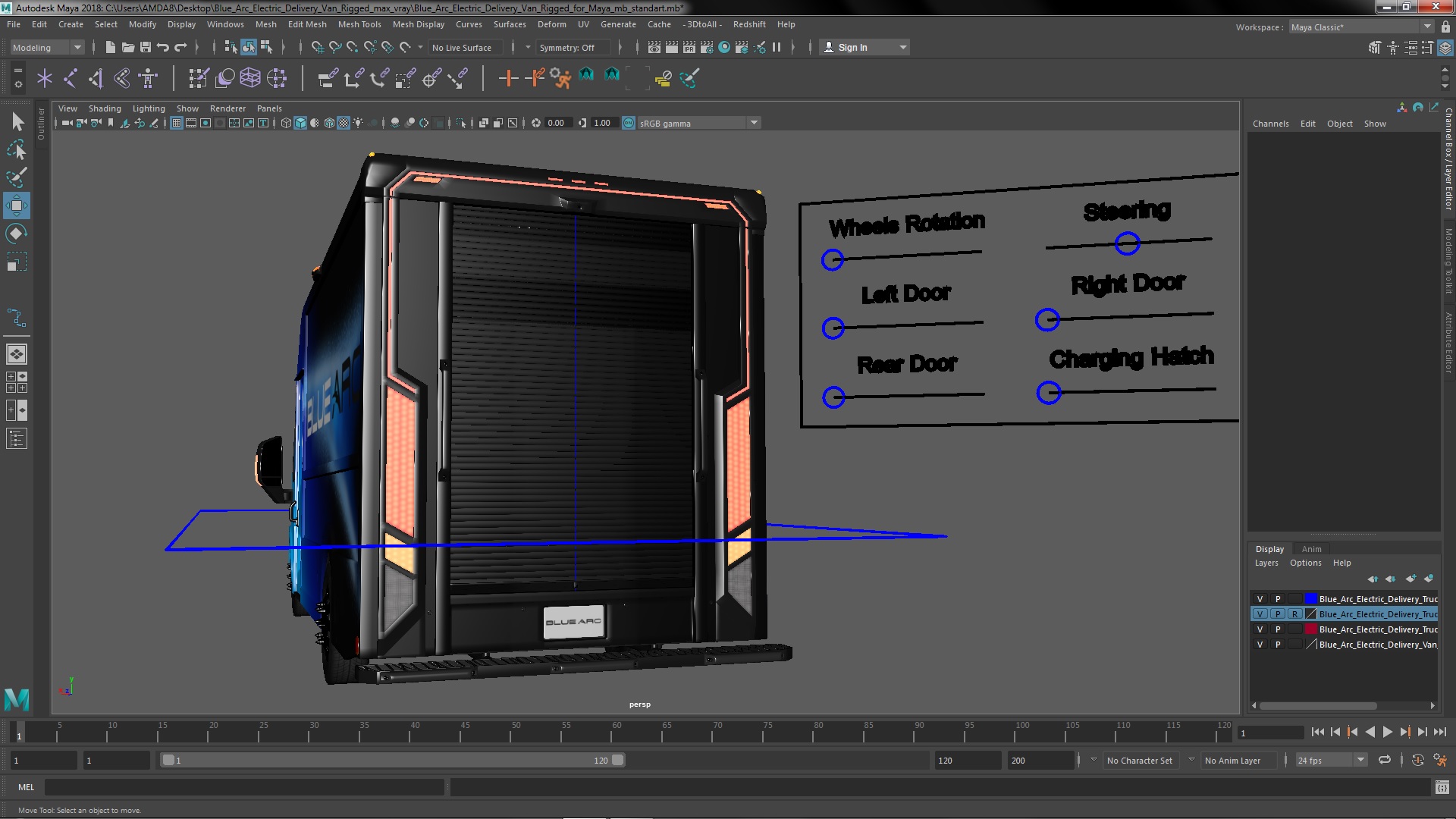This screenshot has width=1456, height=819.
Task: Toggle textured display checker icon
Action: pos(344,123)
